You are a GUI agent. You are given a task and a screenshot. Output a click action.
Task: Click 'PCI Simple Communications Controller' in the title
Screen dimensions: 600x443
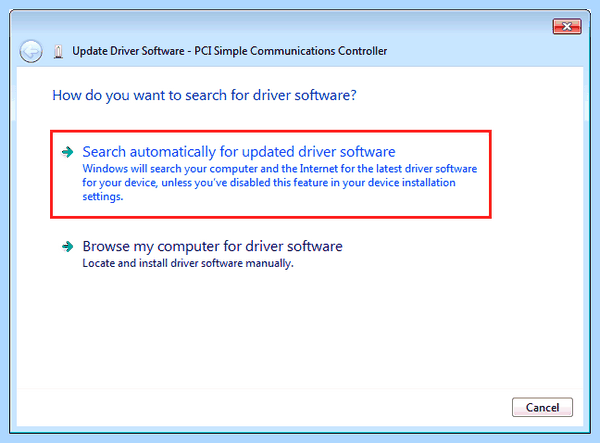tap(291, 51)
